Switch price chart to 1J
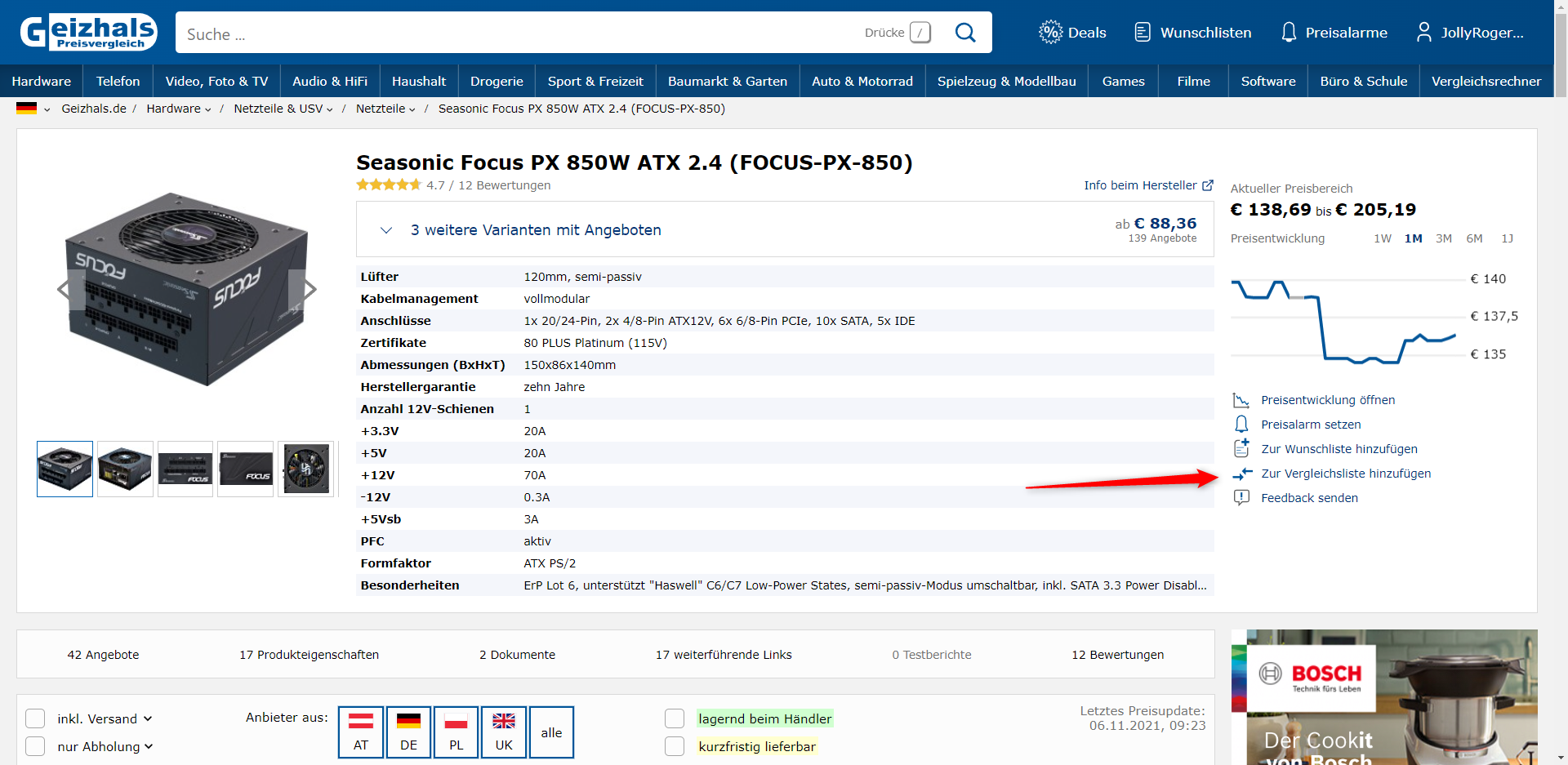Image resolution: width=1568 pixels, height=765 pixels. click(1507, 238)
